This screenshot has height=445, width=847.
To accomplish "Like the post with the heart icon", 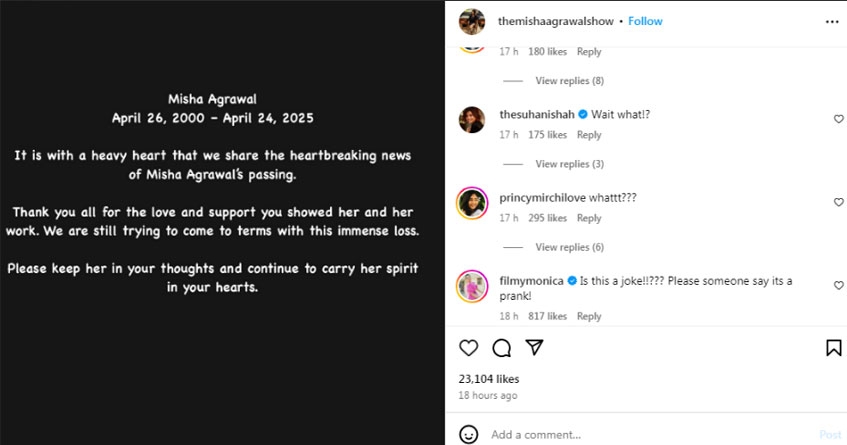I will [468, 348].
